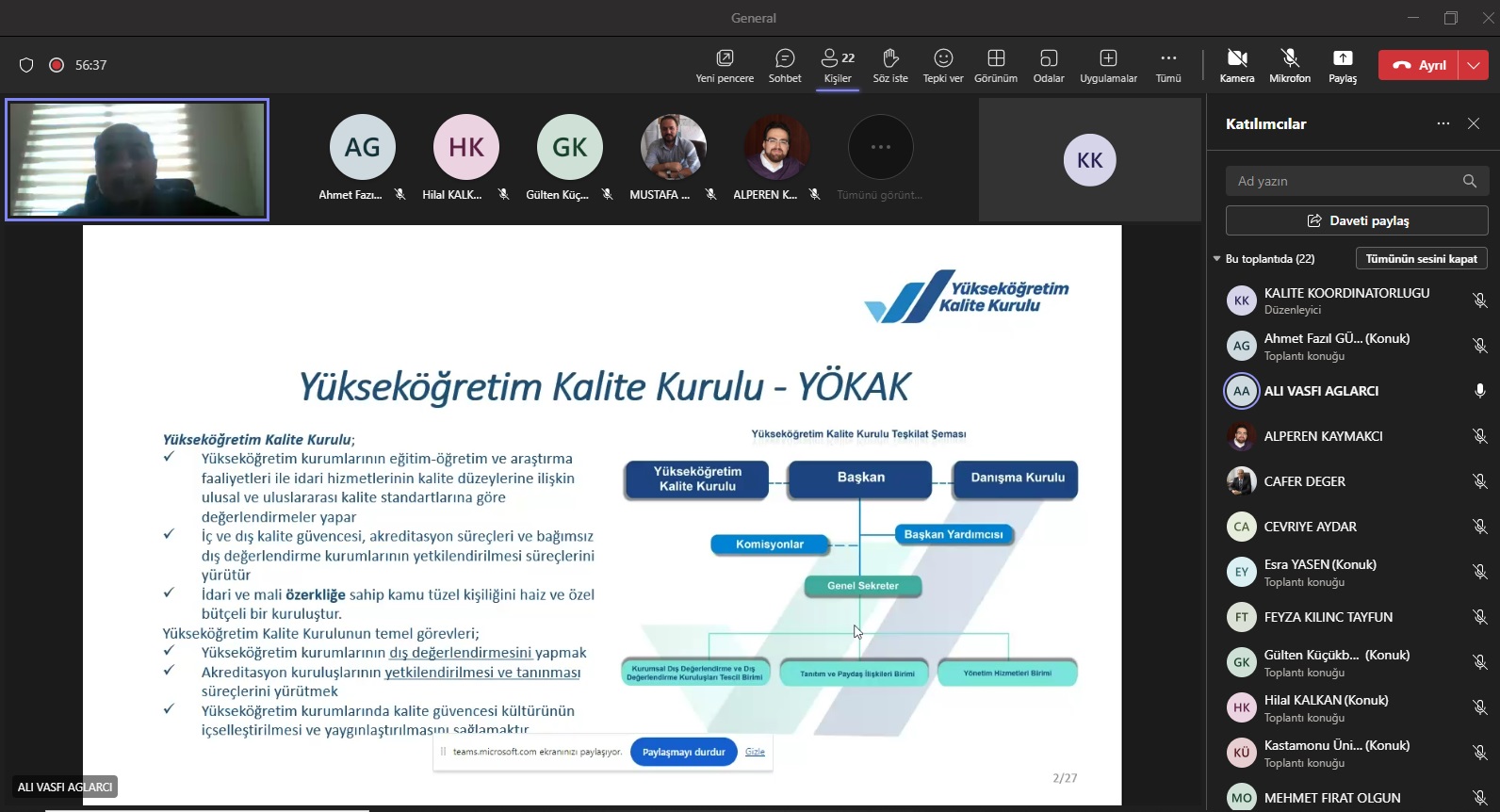
Task: Click the Gizle link on sharing bar
Action: click(x=755, y=752)
